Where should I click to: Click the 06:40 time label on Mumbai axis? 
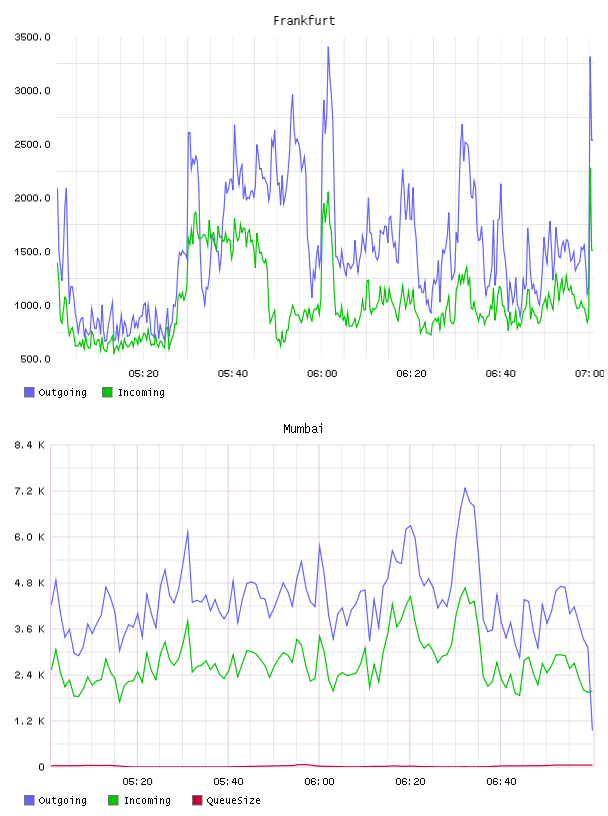click(x=501, y=782)
